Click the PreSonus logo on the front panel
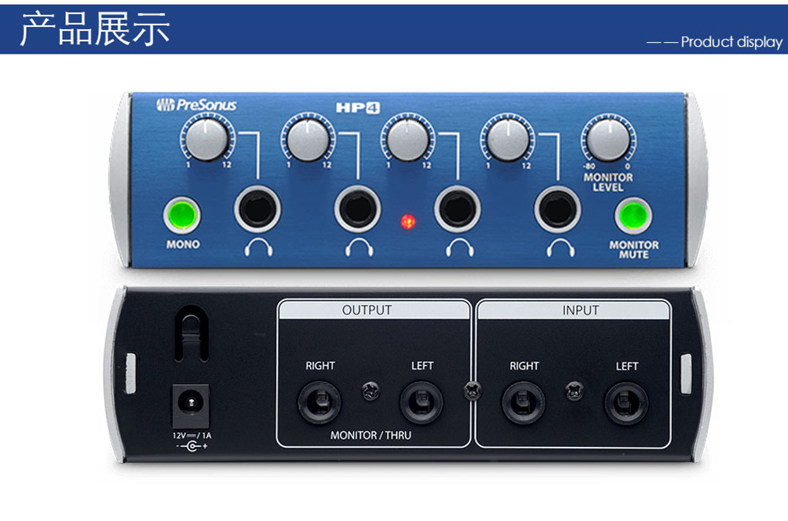Viewport: 788px width, 521px height. point(196,105)
